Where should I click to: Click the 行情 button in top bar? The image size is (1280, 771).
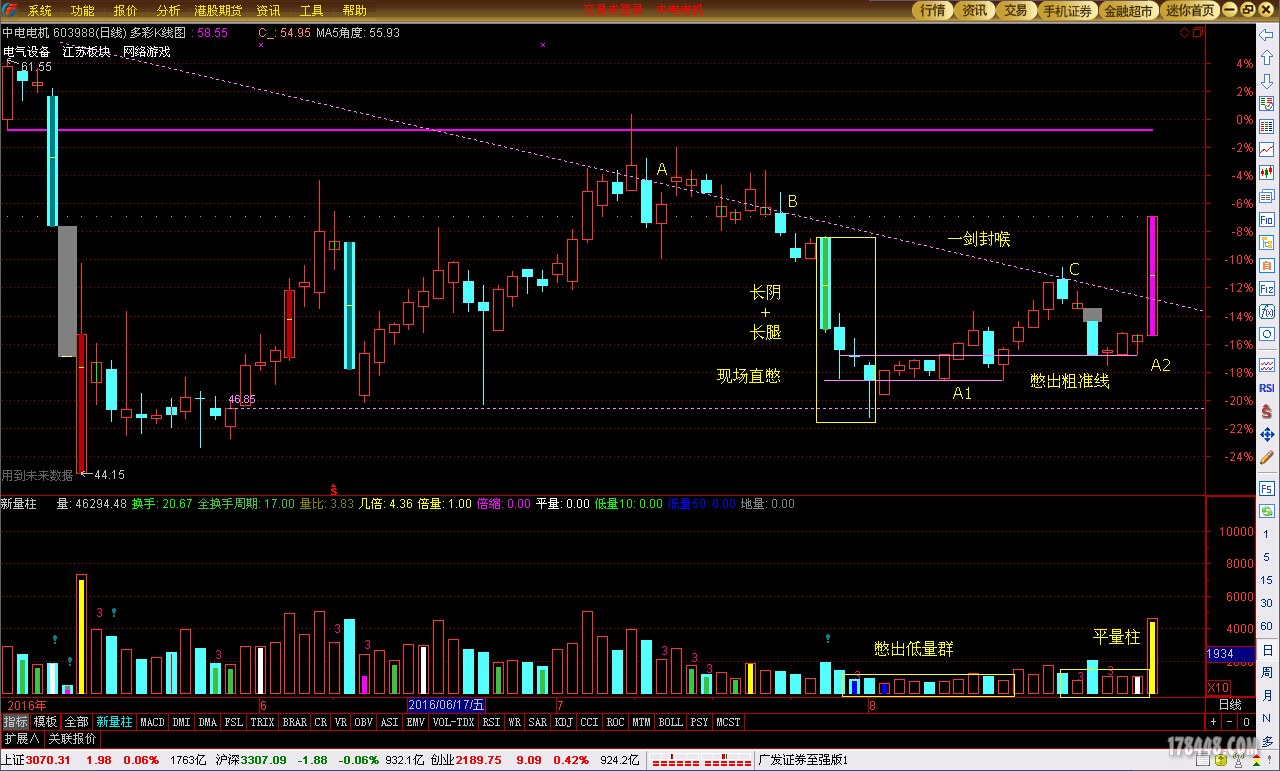933,10
